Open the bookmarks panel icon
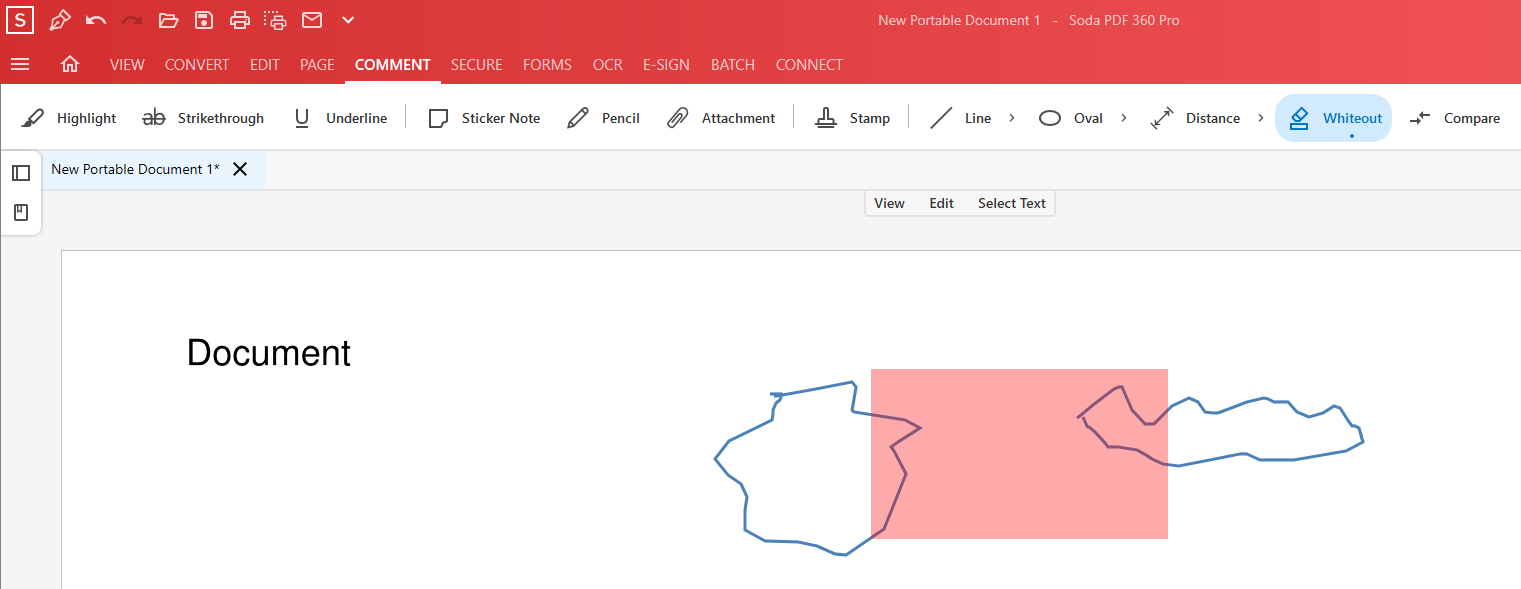 pos(21,212)
